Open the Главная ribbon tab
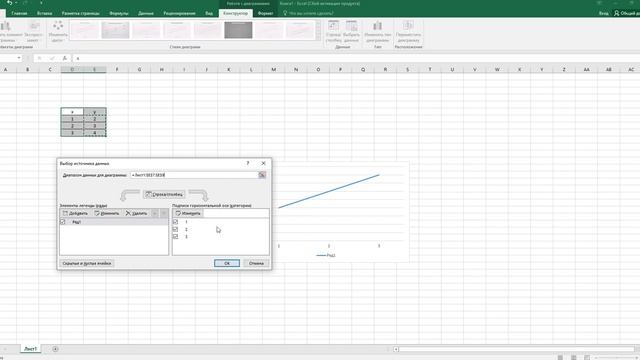Screen dimensions: 640x360 coord(19,13)
